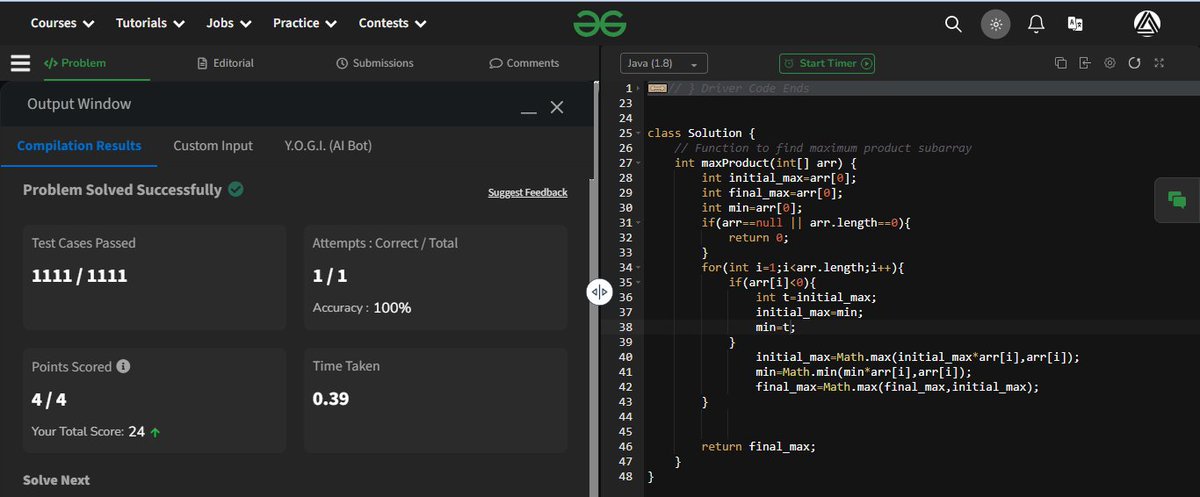Collapse the fold arrow at line 31
This screenshot has width=1200, height=497.
tap(639, 223)
